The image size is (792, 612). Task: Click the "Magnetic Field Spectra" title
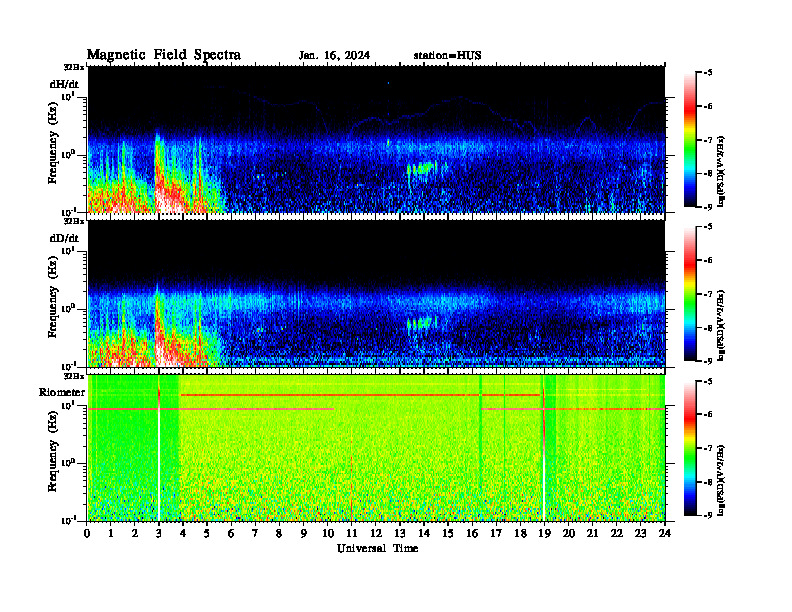coord(164,55)
